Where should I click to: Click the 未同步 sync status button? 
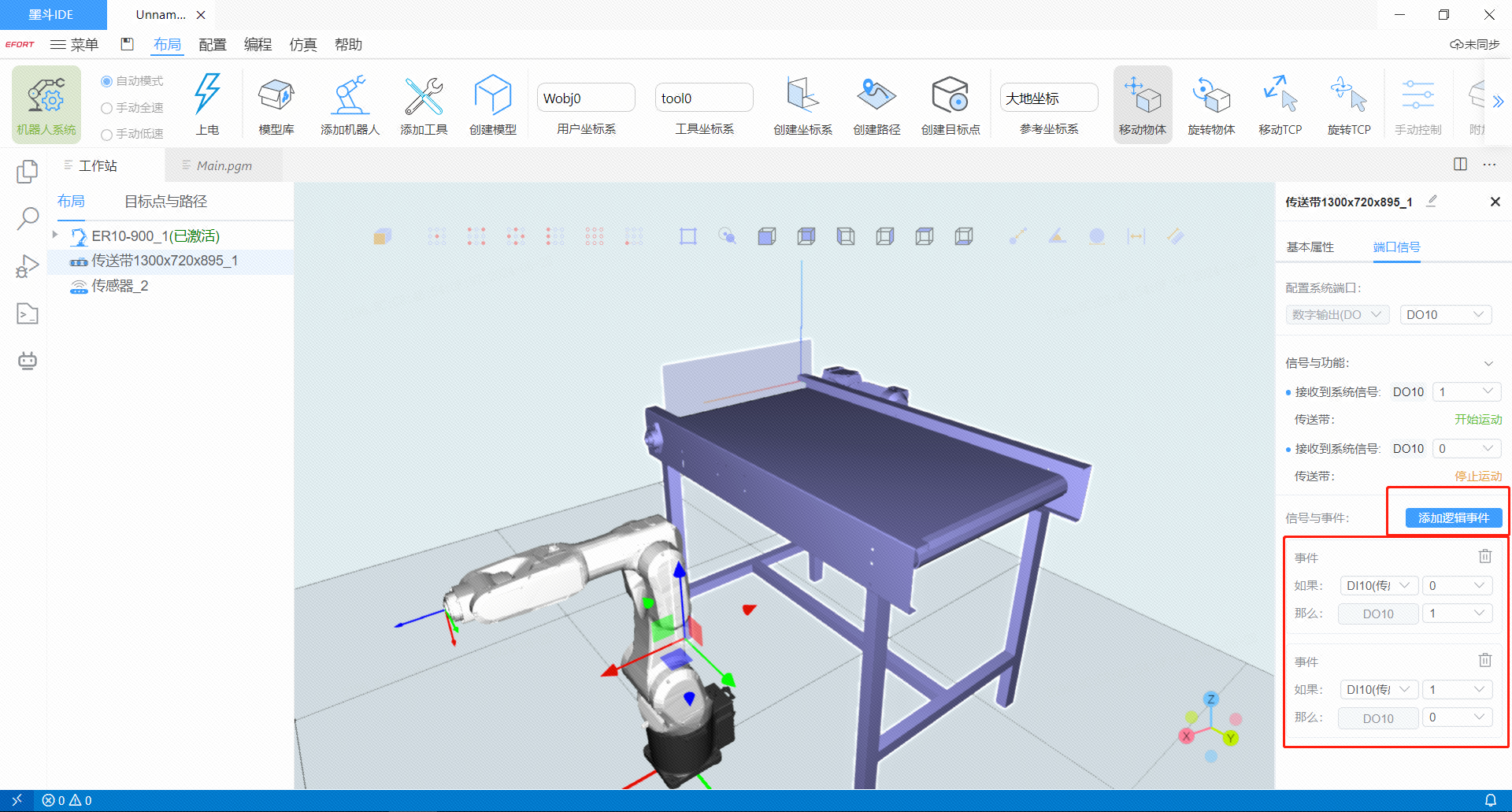pos(1475,44)
